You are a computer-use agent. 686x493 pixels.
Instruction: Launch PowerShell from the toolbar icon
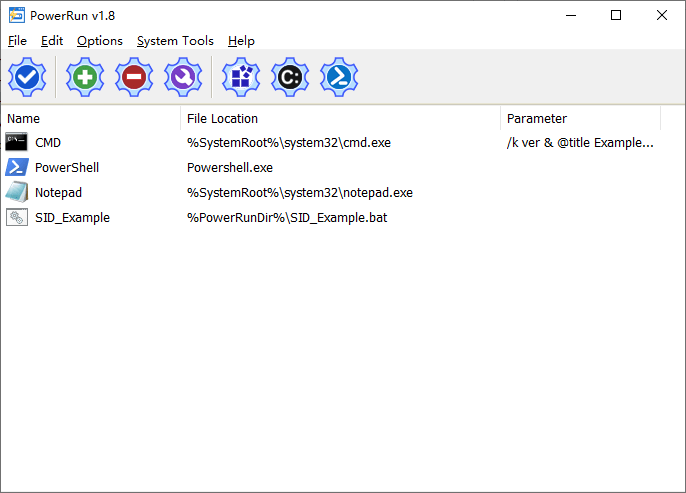click(x=339, y=76)
